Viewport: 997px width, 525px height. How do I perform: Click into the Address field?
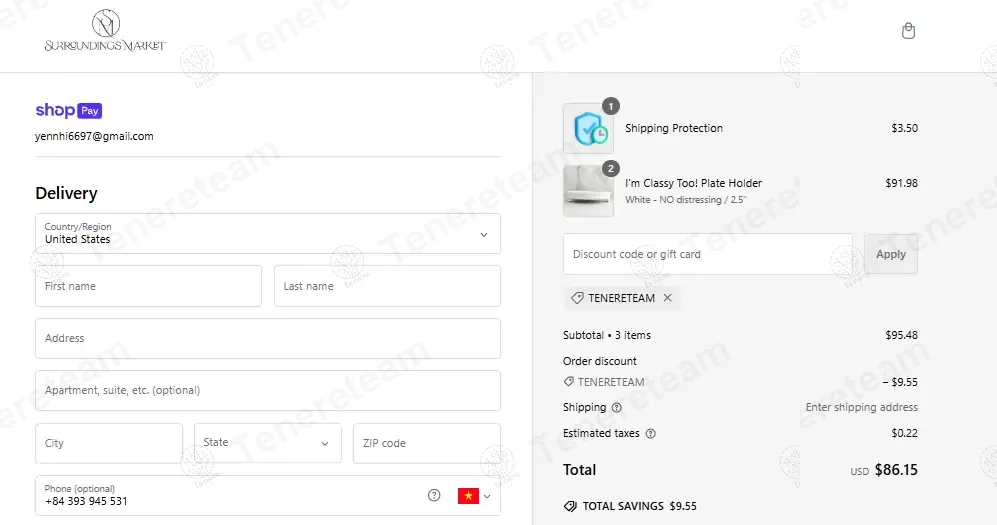pyautogui.click(x=268, y=338)
